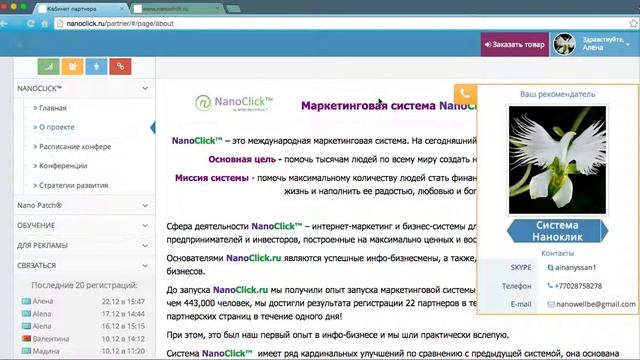This screenshot has height=360, width=640.
Task: Click the Основная цель bold text
Action: pyautogui.click(x=242, y=159)
